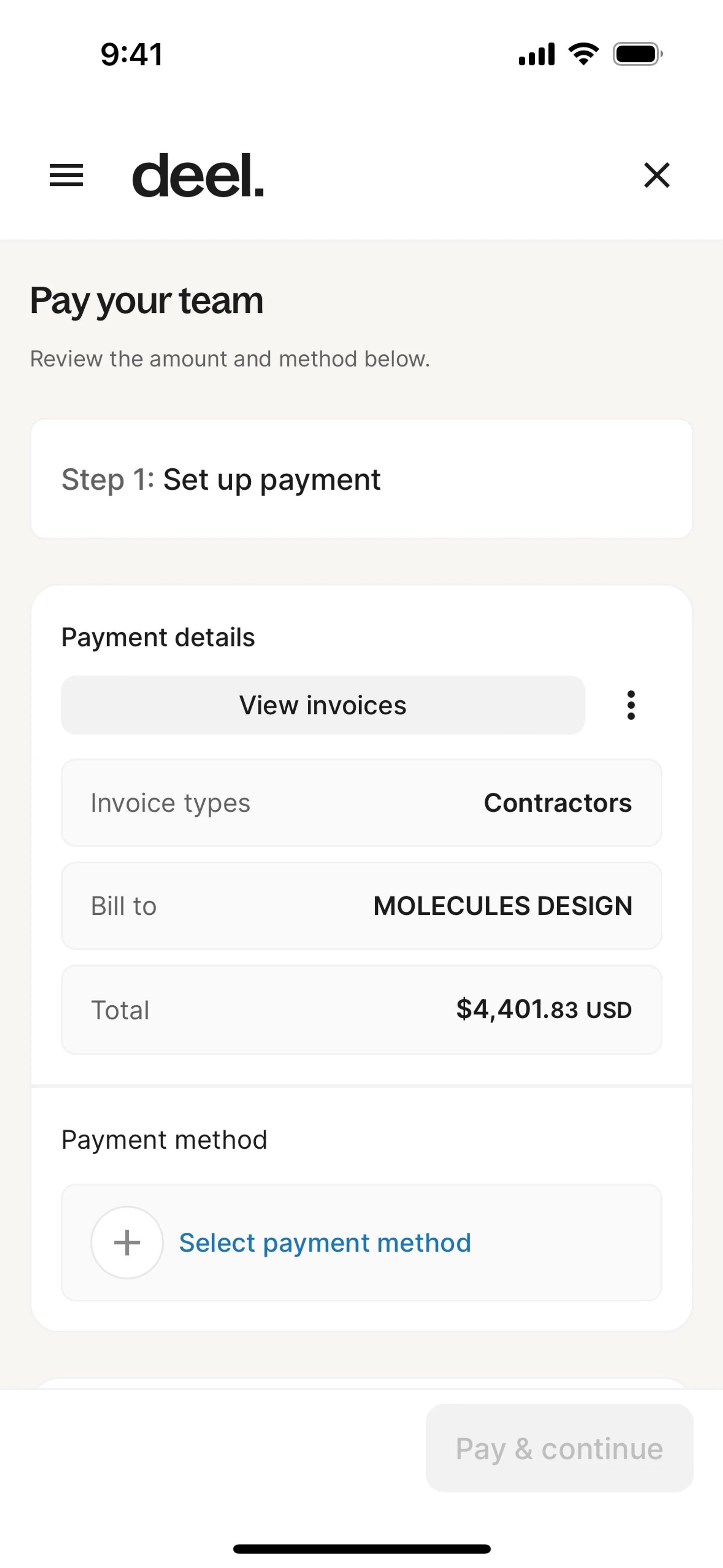Tap the battery status icon
Image resolution: width=723 pixels, height=1568 pixels.
click(637, 54)
